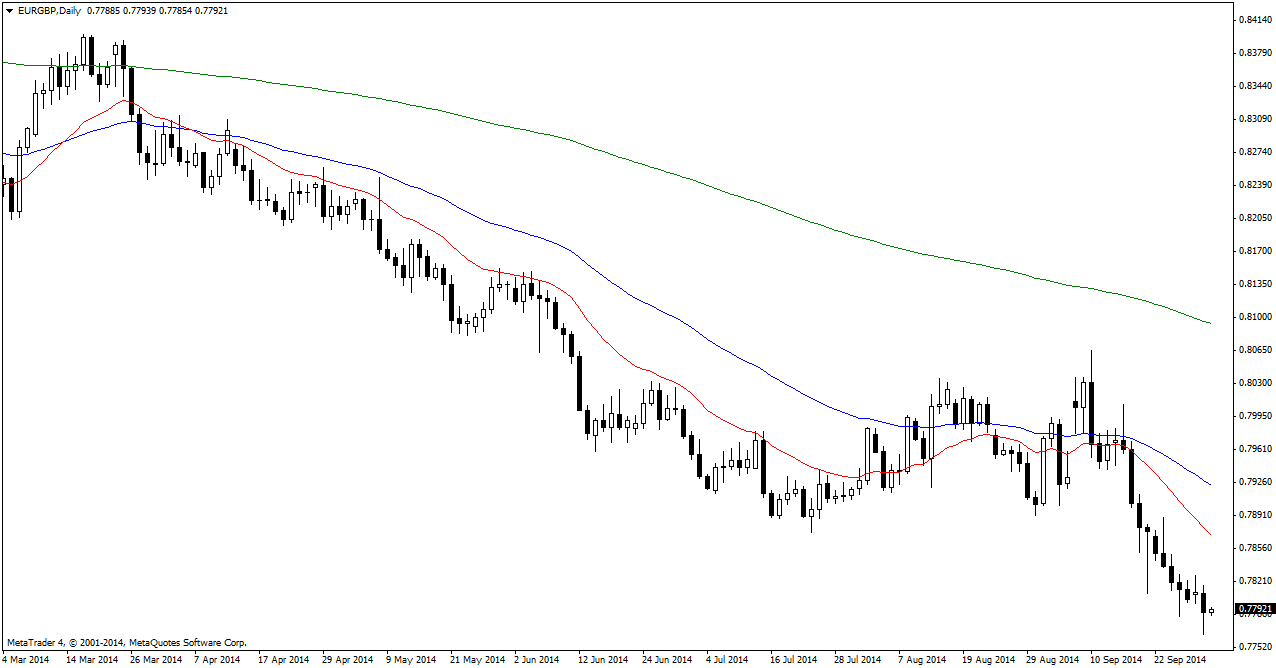Click the 0.80300 level on price scale
This screenshot has height=668, width=1276.
point(1254,383)
